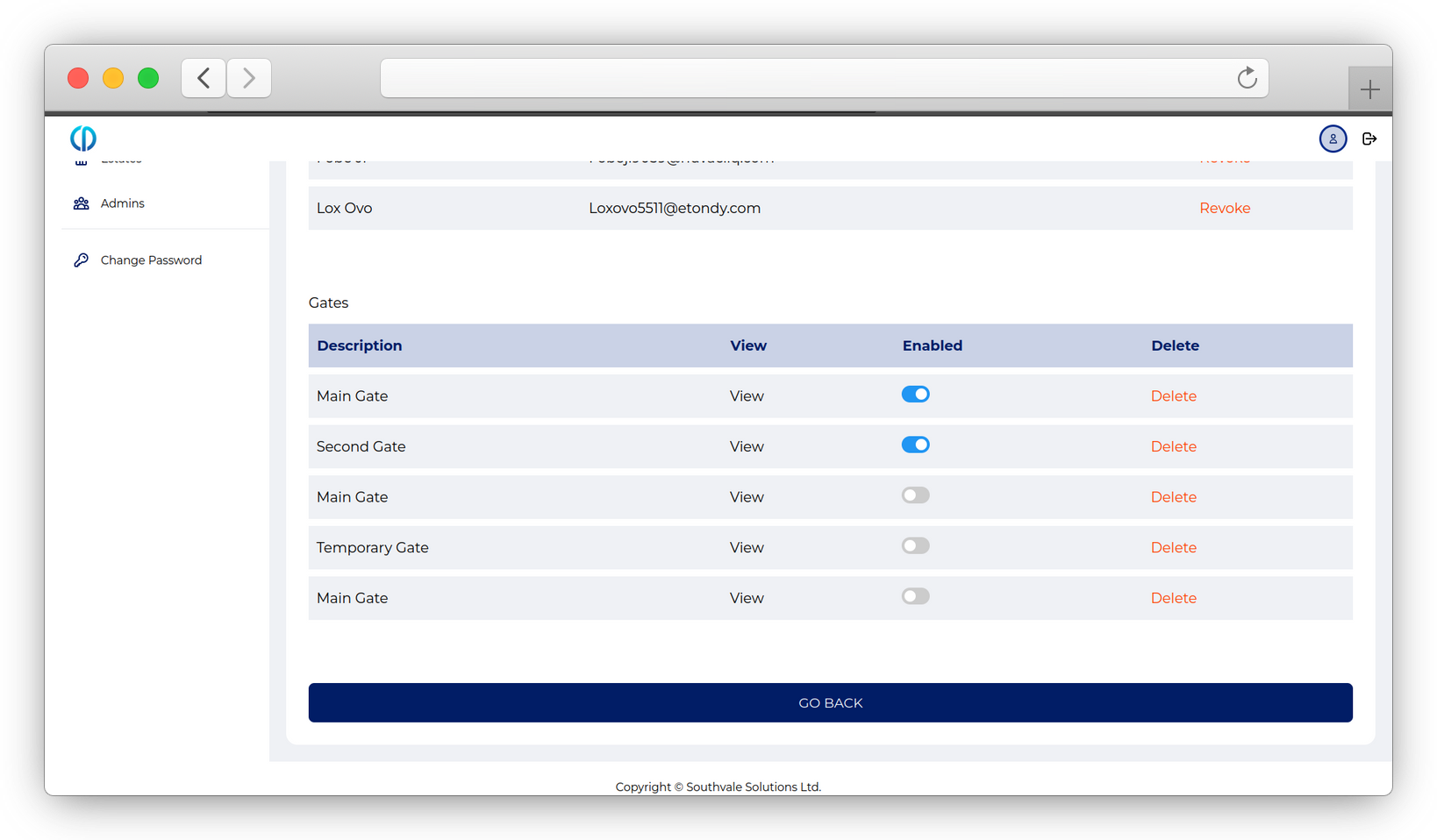
Task: Click the browser back arrow
Action: coord(204,78)
